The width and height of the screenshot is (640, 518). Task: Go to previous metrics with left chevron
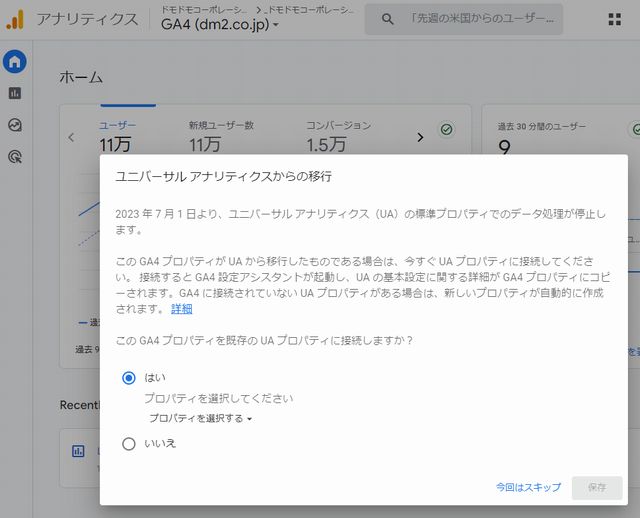71,138
